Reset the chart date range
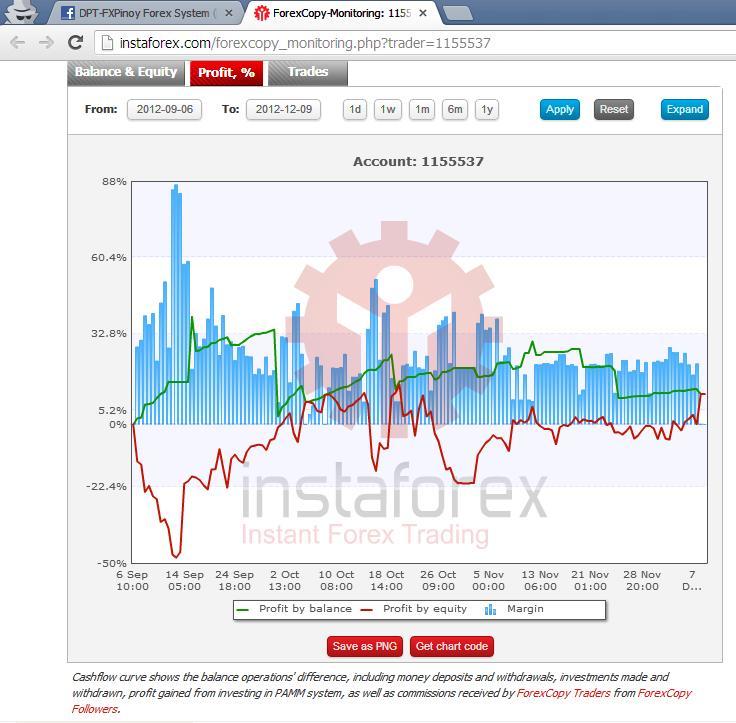This screenshot has height=723, width=736. (613, 109)
